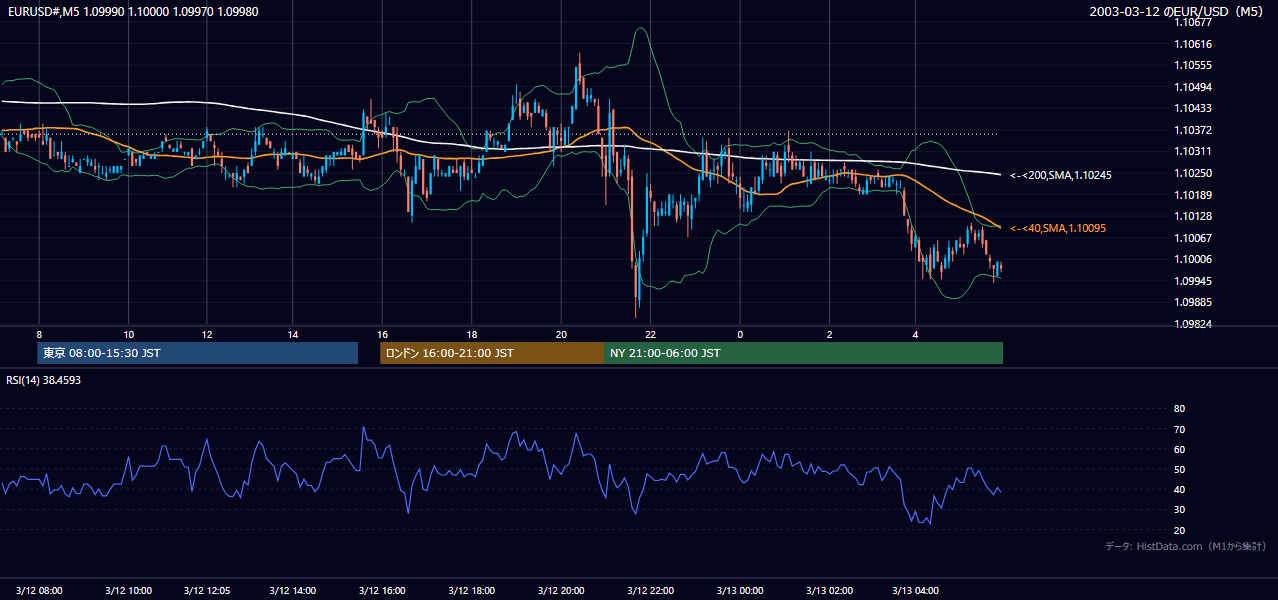1278x600 pixels.
Task: Click bottom time label 3/12 14:00
Action: pos(292,590)
